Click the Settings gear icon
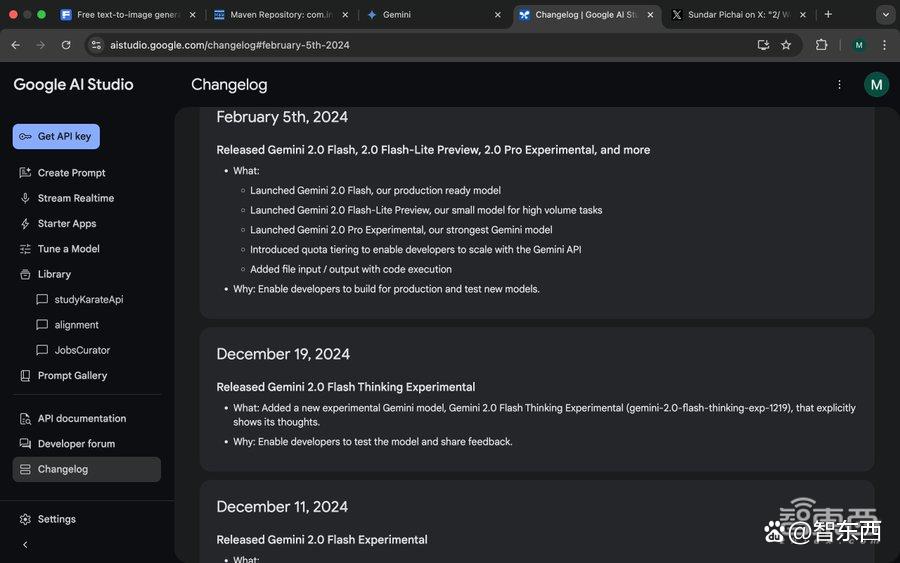Viewport: 900px width, 563px height. point(25,519)
